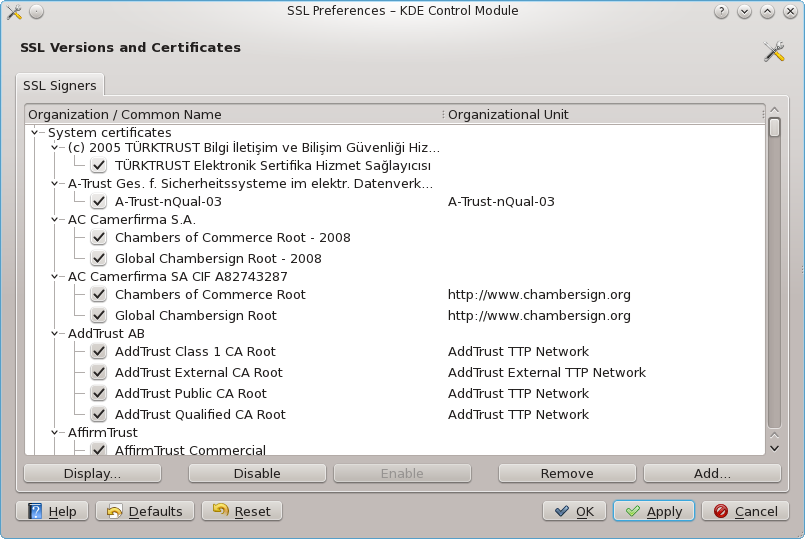The height and width of the screenshot is (539, 805).
Task: Click the green checkmark icon on OK
Action: 561,511
